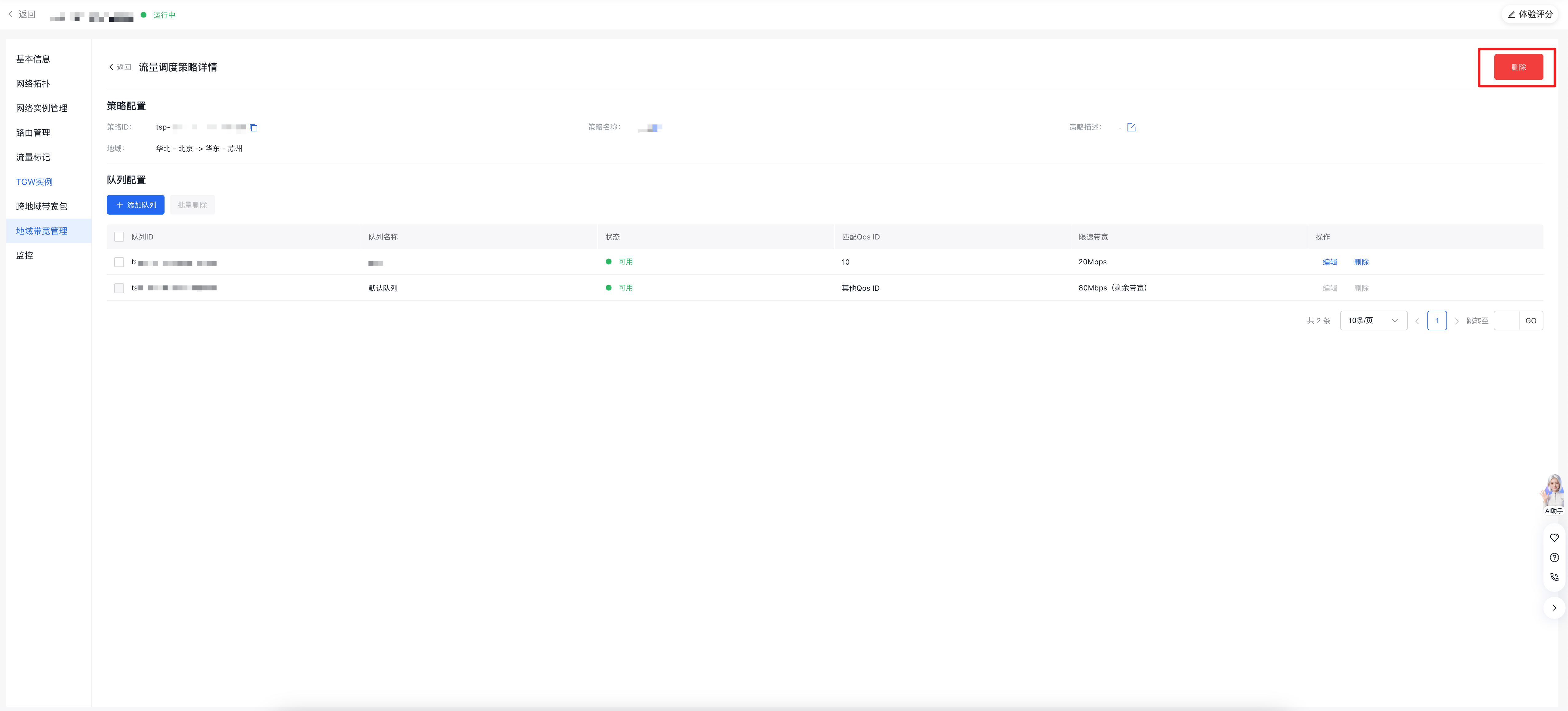Go to next page arrow
This screenshot has height=711, width=1568.
pos(1457,321)
